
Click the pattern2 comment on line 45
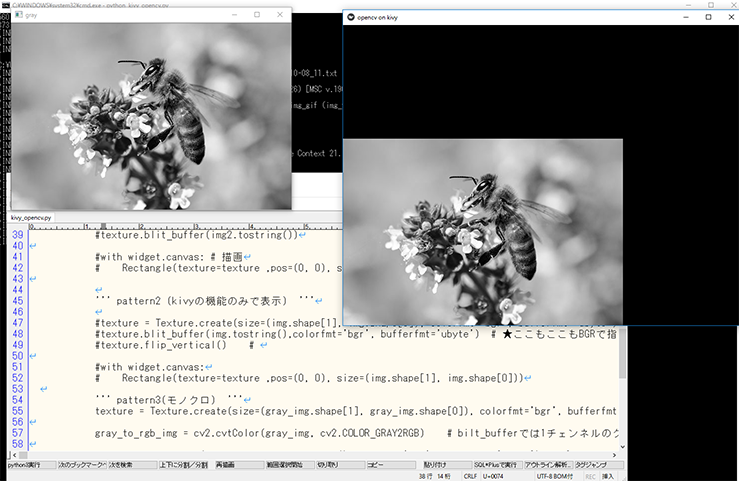pos(204,301)
